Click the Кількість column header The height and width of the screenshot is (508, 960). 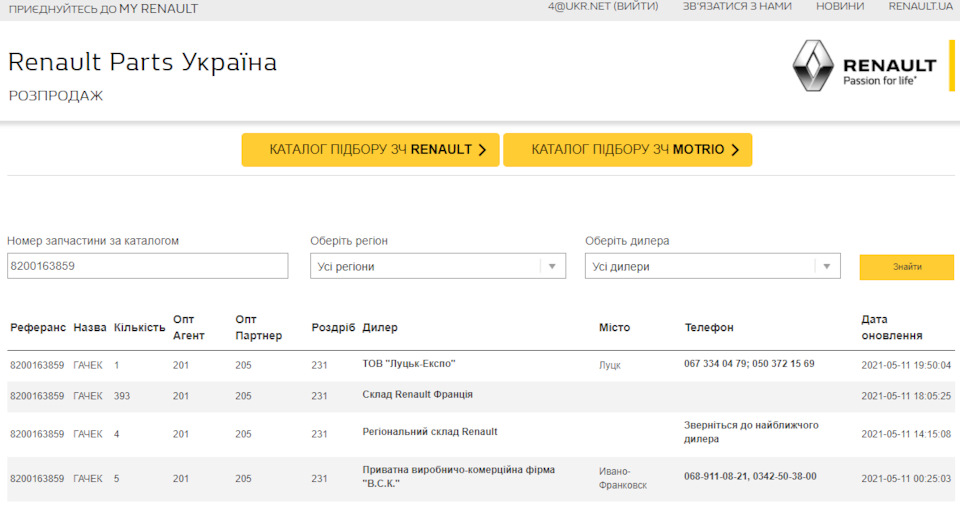[x=140, y=327]
